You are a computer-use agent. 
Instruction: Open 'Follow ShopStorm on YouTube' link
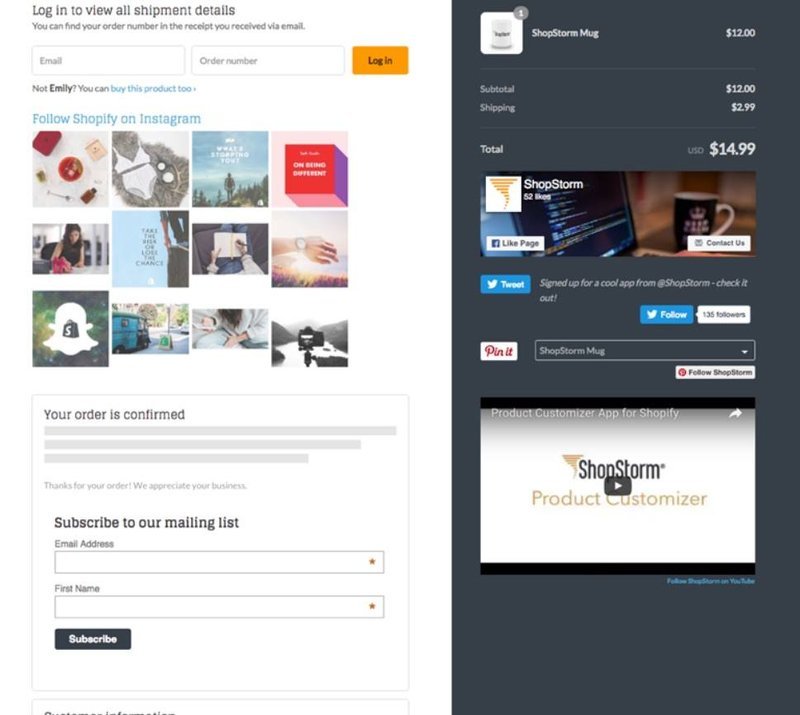[x=711, y=581]
